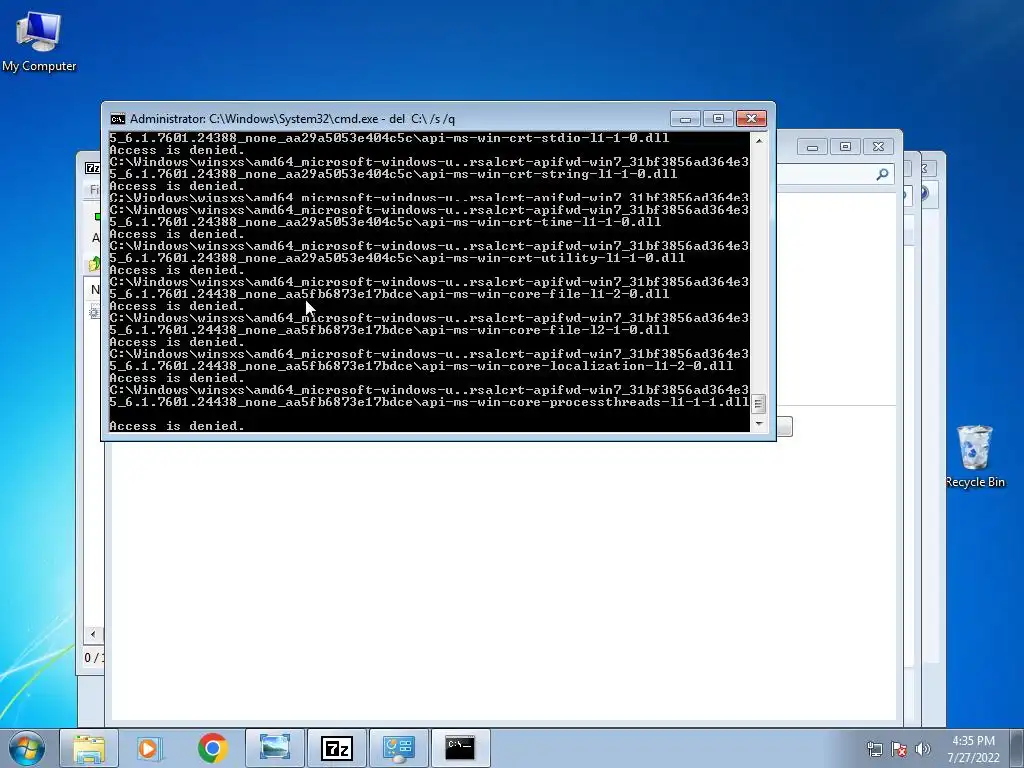Open the Control Panel taskbar item

(x=398, y=748)
